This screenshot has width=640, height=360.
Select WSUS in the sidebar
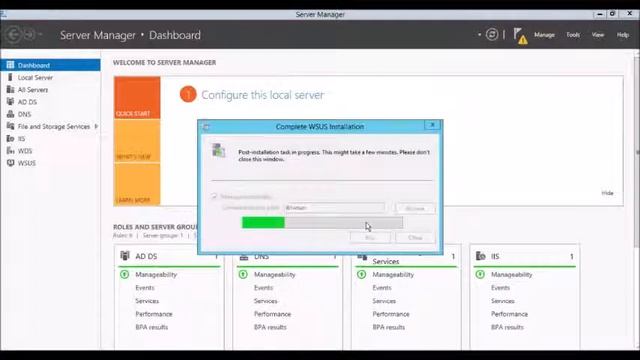pos(50,163)
